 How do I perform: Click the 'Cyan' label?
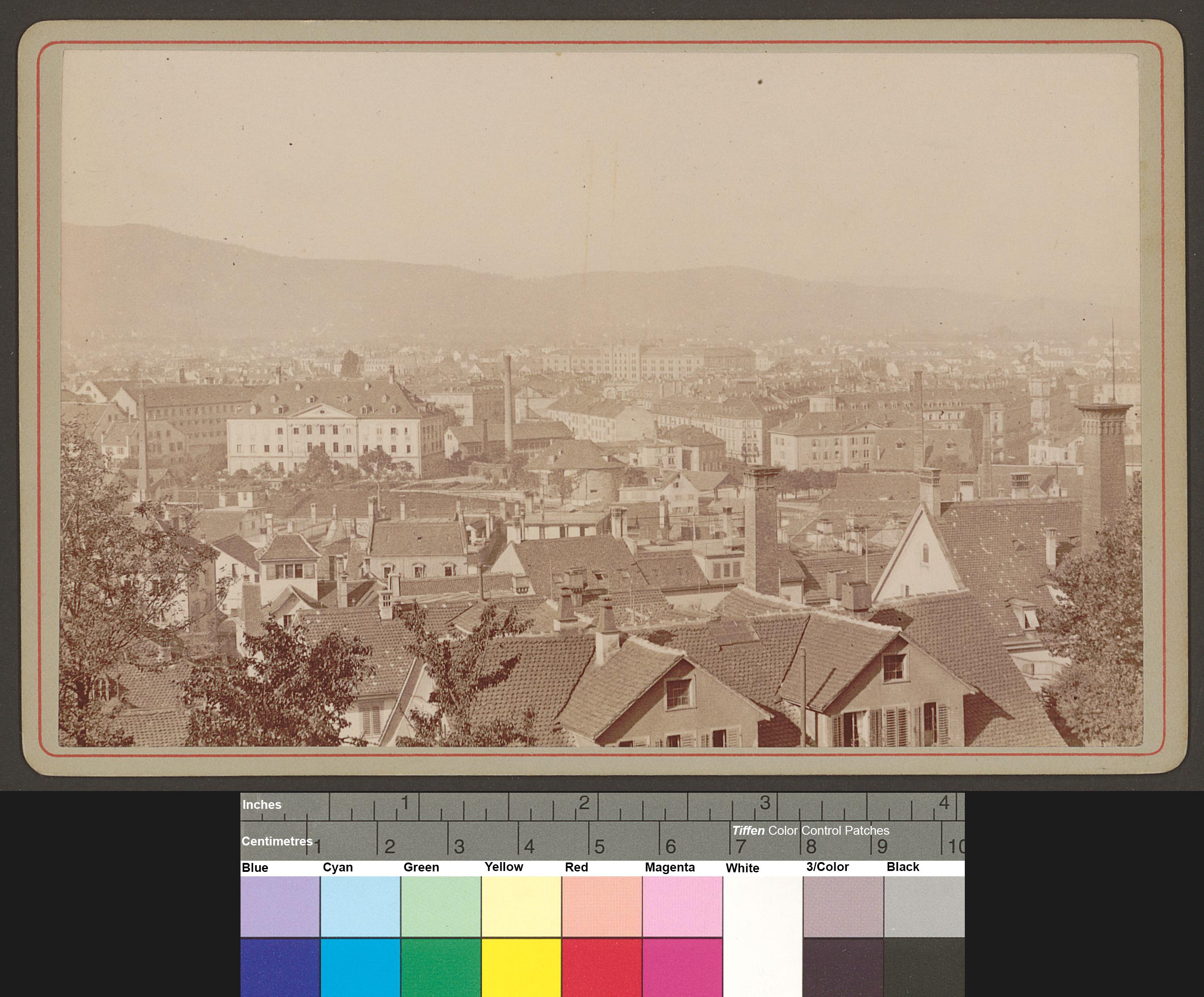click(338, 867)
